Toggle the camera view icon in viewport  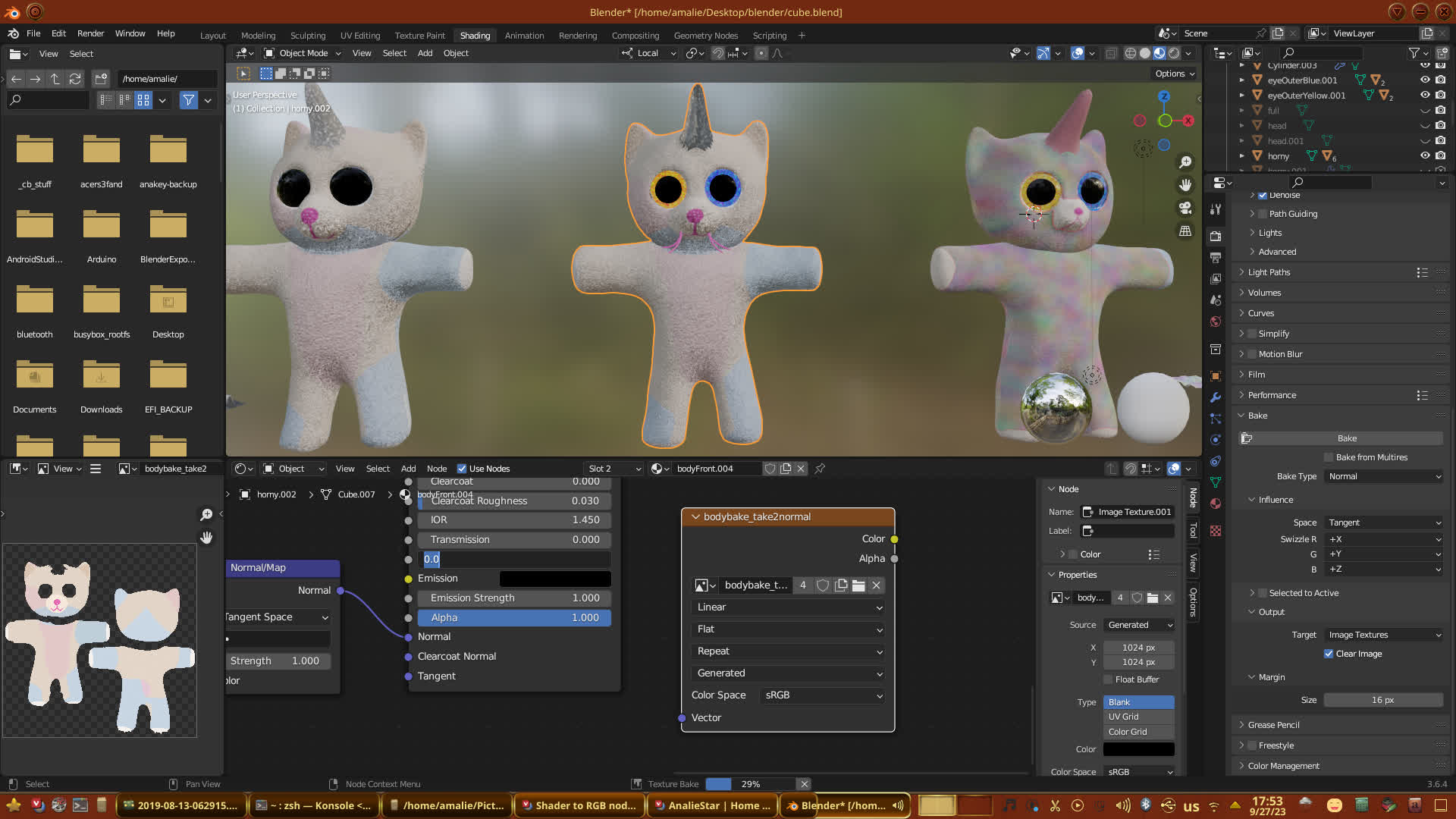tap(1185, 208)
